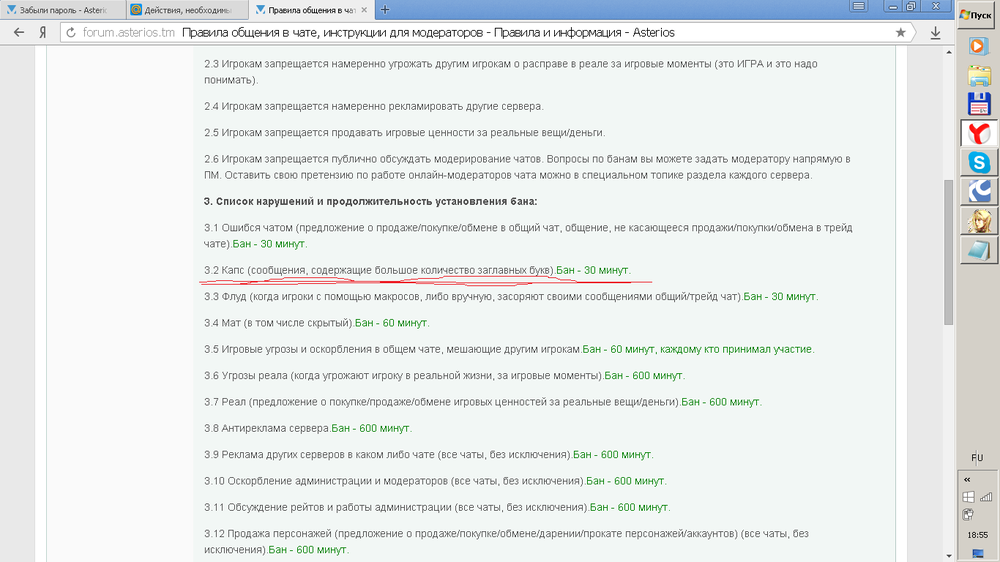
Task: Click scrollbar up arrow on page
Action: pyautogui.click(x=948, y=51)
